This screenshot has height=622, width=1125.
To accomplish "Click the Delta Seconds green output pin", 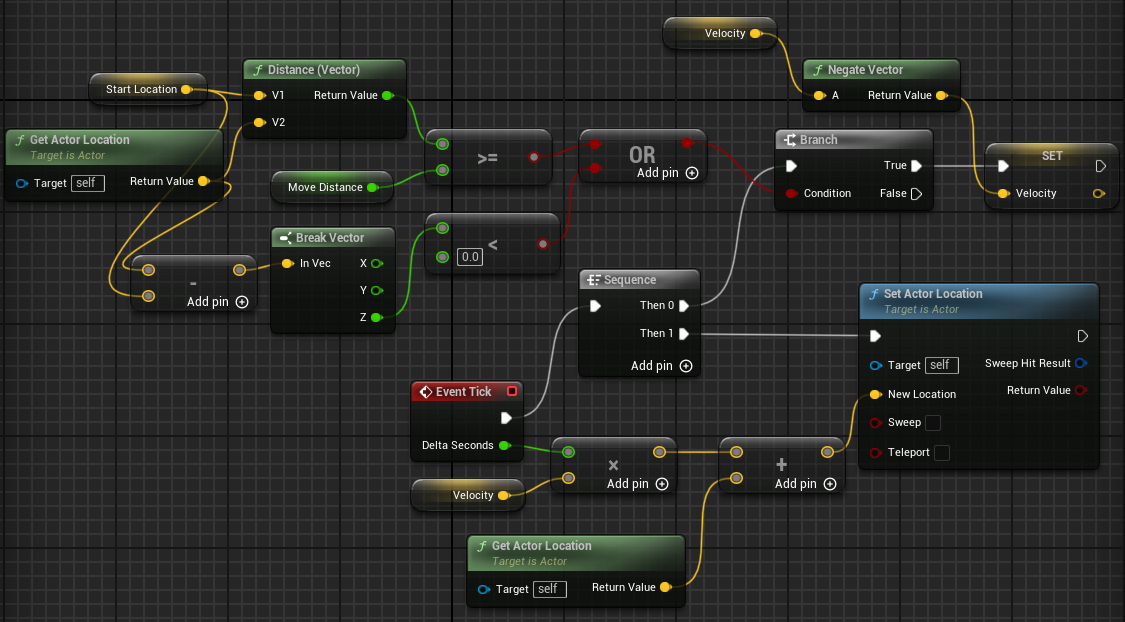I will (x=504, y=446).
